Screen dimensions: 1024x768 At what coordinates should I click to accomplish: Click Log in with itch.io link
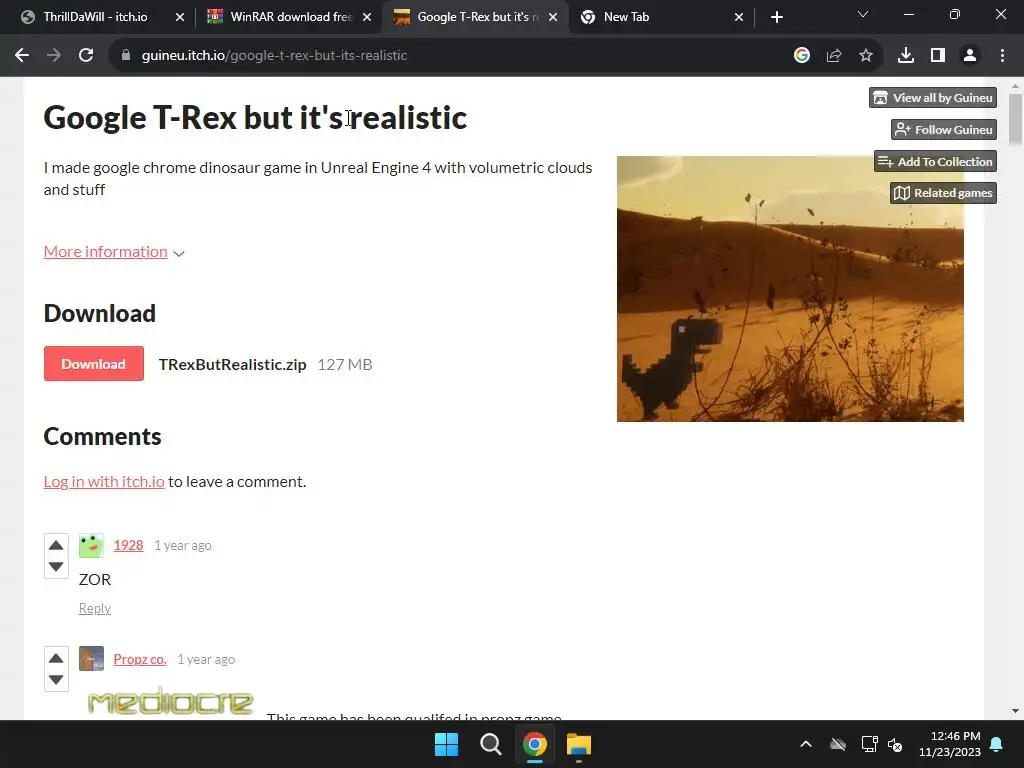(104, 482)
